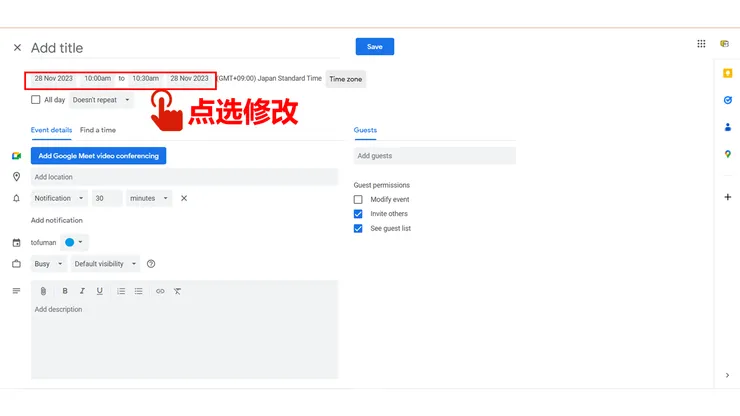Insert a bulleted list in description

[138, 291]
